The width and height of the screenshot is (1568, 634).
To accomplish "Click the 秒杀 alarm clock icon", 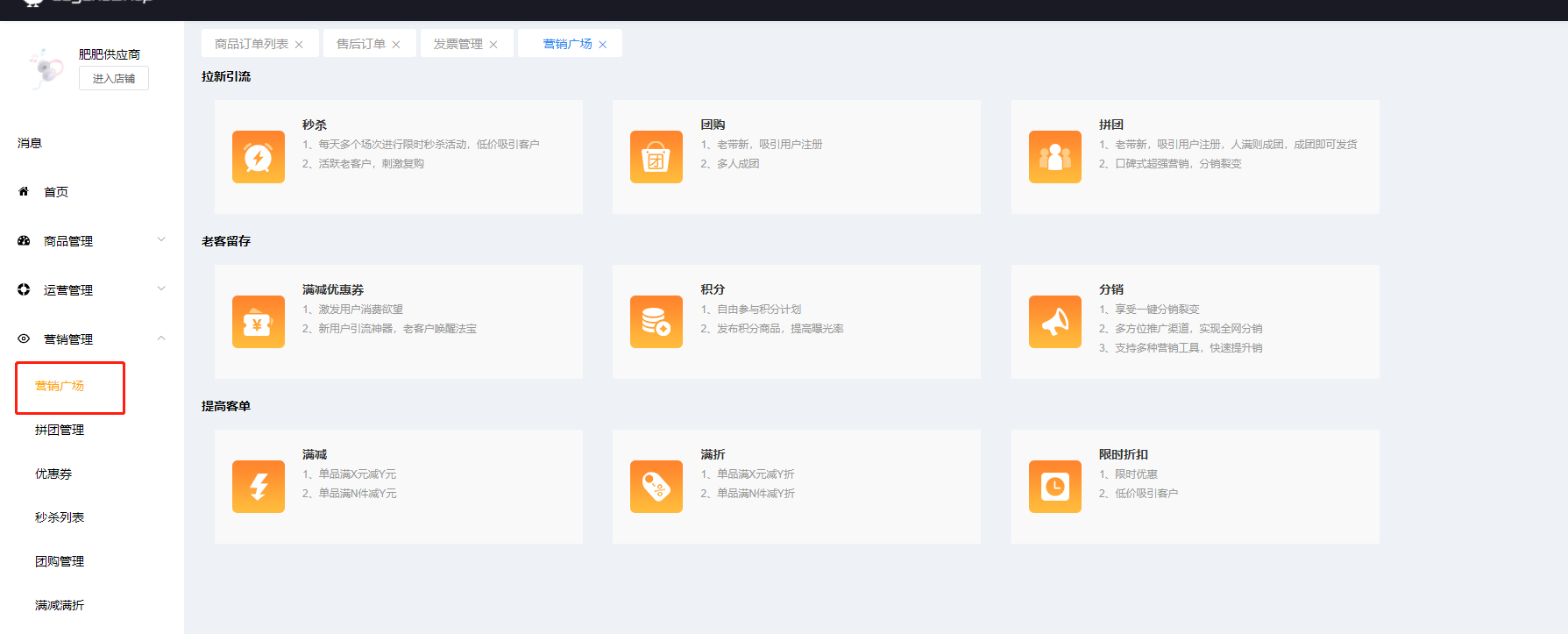I will (x=258, y=157).
